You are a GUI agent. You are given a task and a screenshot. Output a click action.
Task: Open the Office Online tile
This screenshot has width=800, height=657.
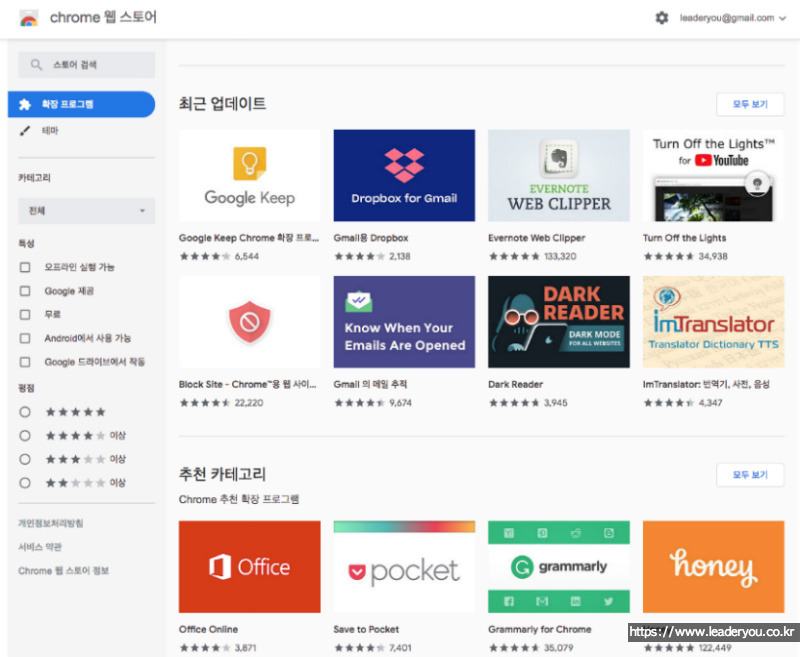[249, 567]
